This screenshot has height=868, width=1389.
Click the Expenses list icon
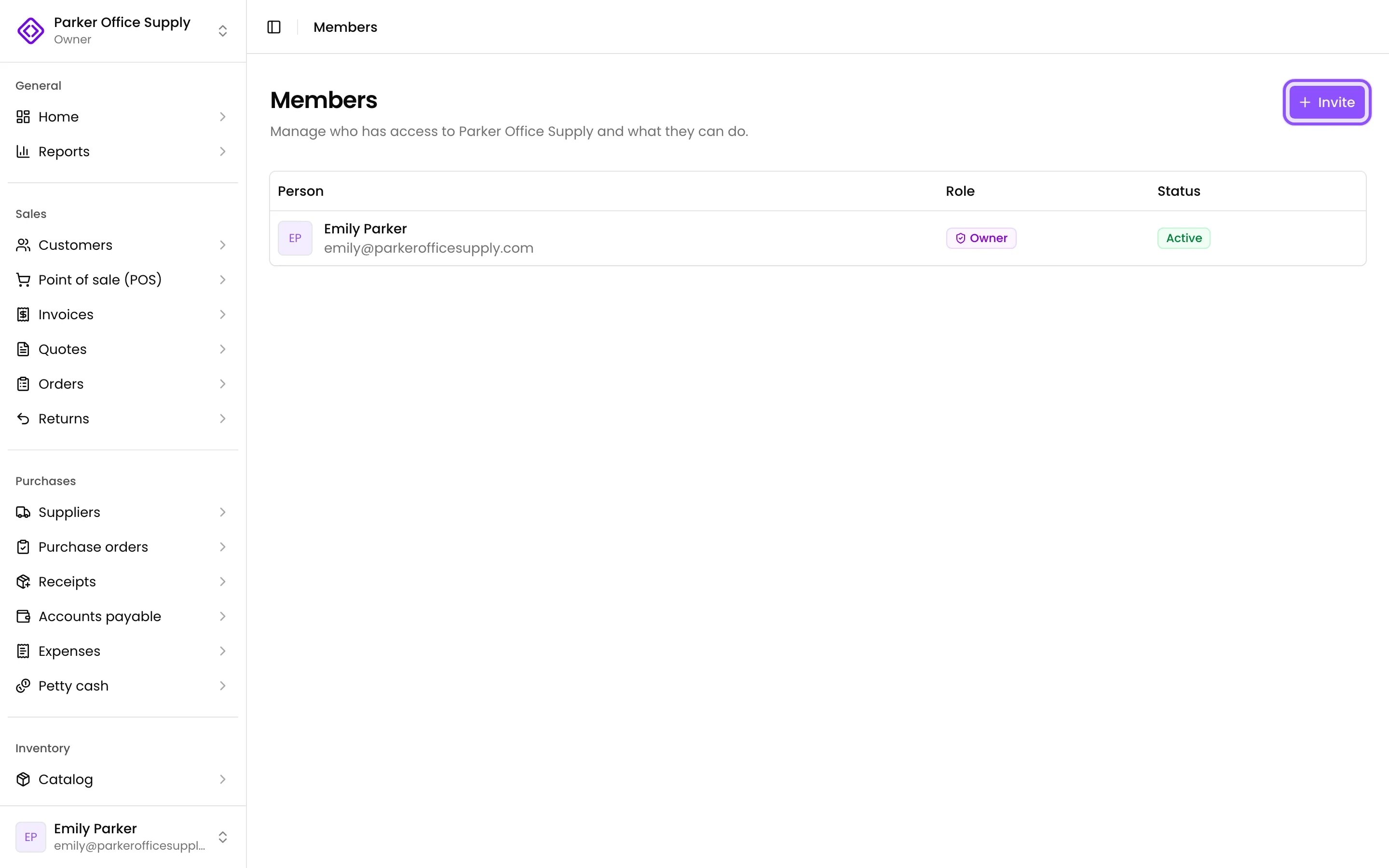tap(23, 651)
